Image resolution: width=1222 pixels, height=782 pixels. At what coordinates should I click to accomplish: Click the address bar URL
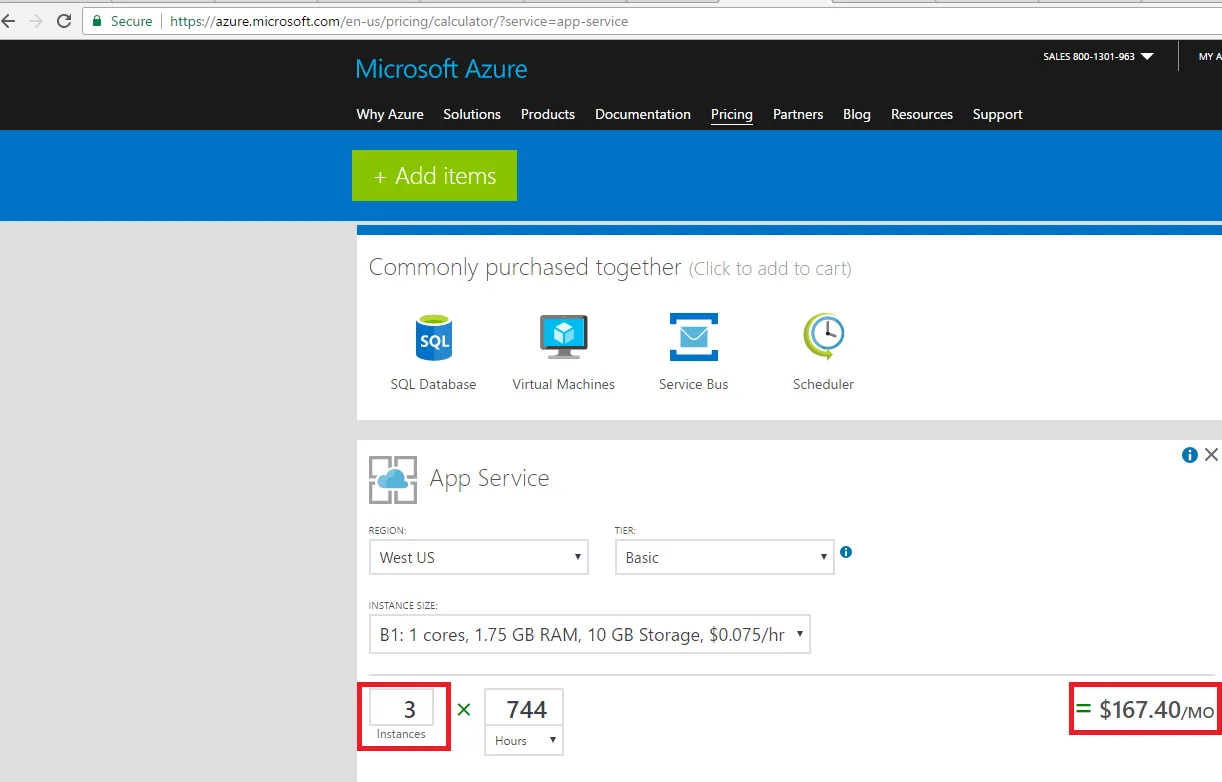click(x=399, y=21)
